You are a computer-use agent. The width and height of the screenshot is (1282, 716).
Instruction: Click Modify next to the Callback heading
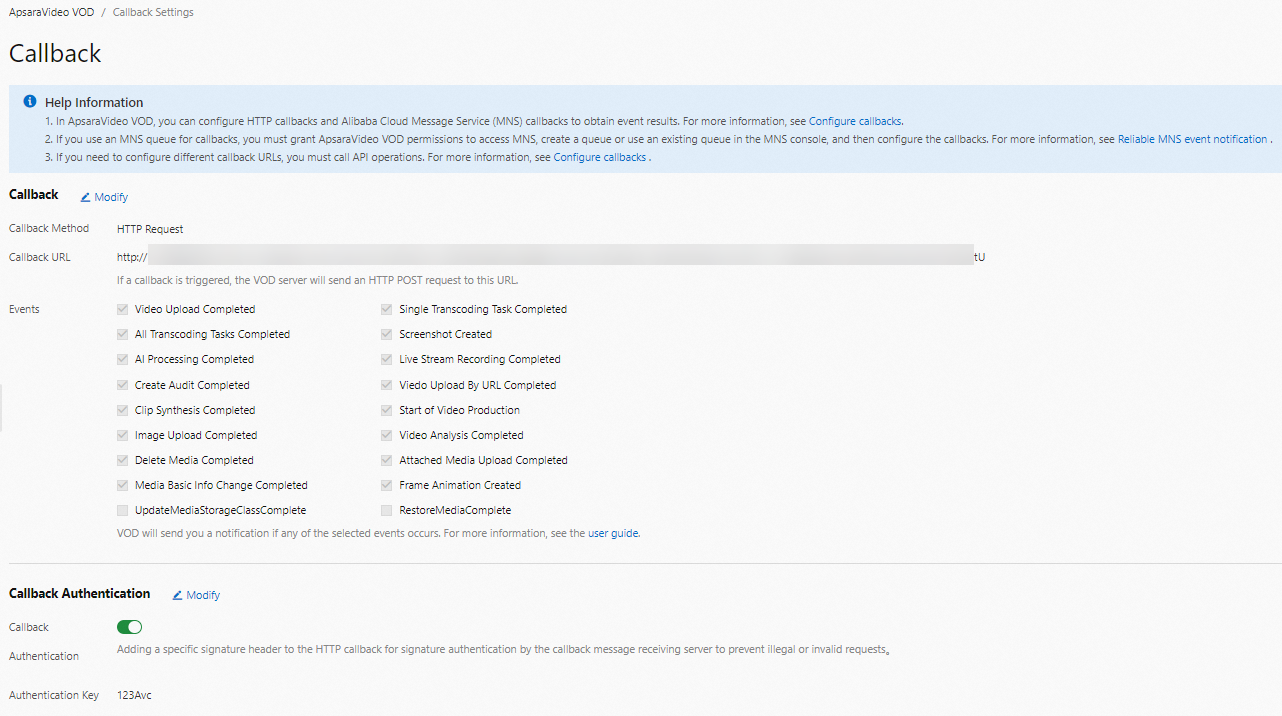click(111, 197)
